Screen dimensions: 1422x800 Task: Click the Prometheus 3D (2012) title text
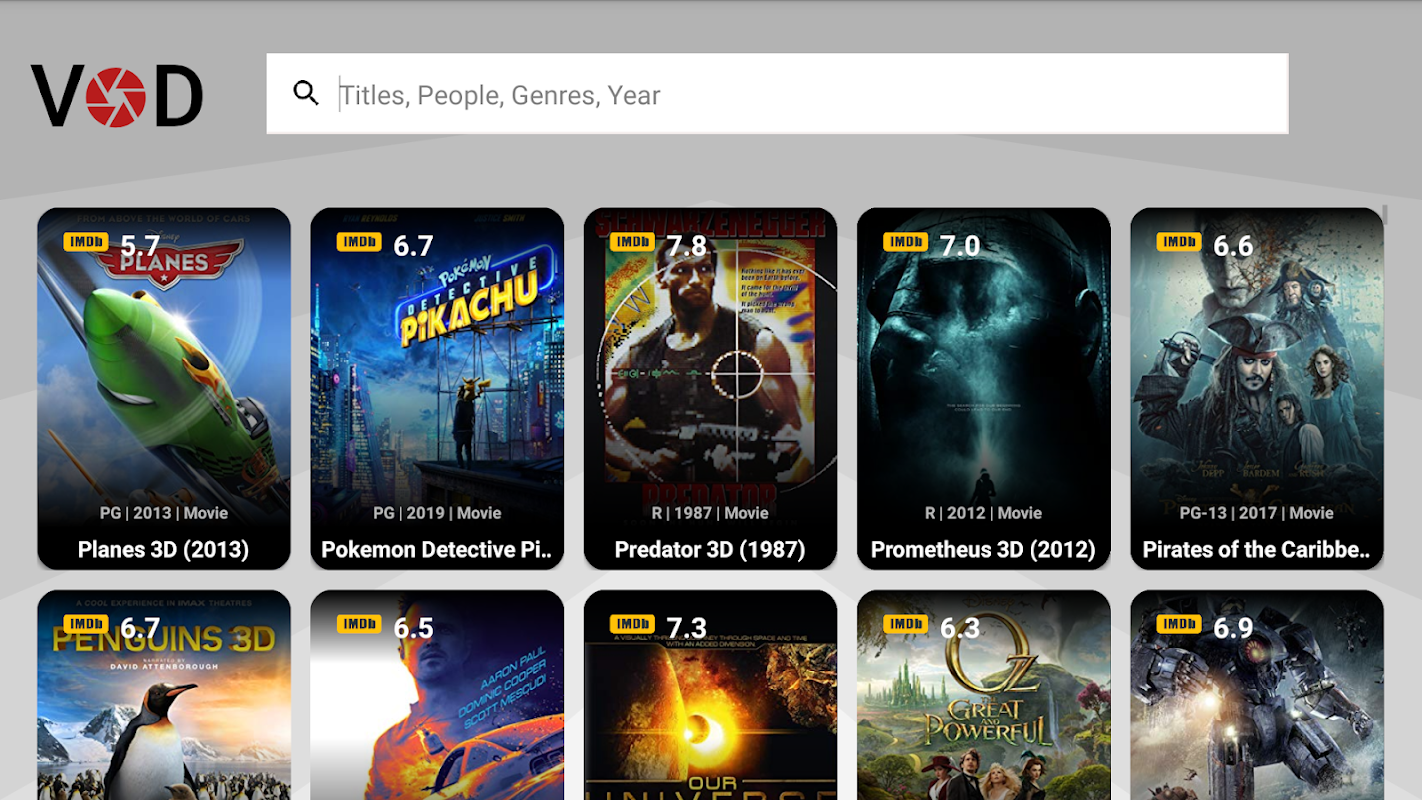coord(984,549)
